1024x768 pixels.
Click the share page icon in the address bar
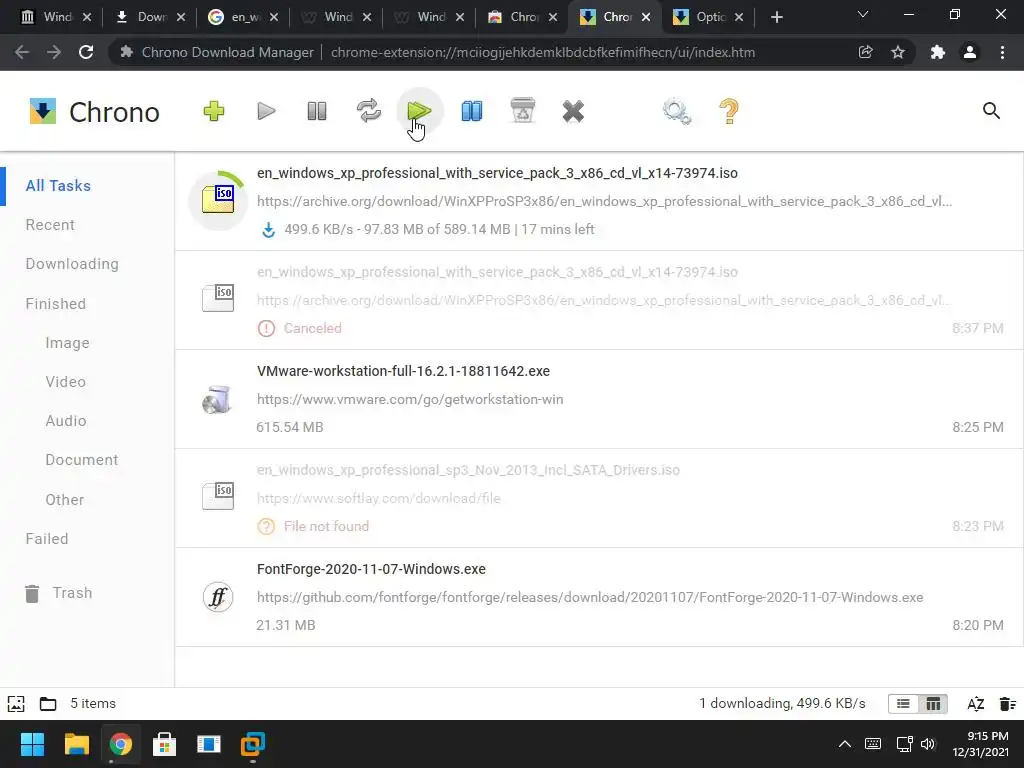tap(865, 52)
